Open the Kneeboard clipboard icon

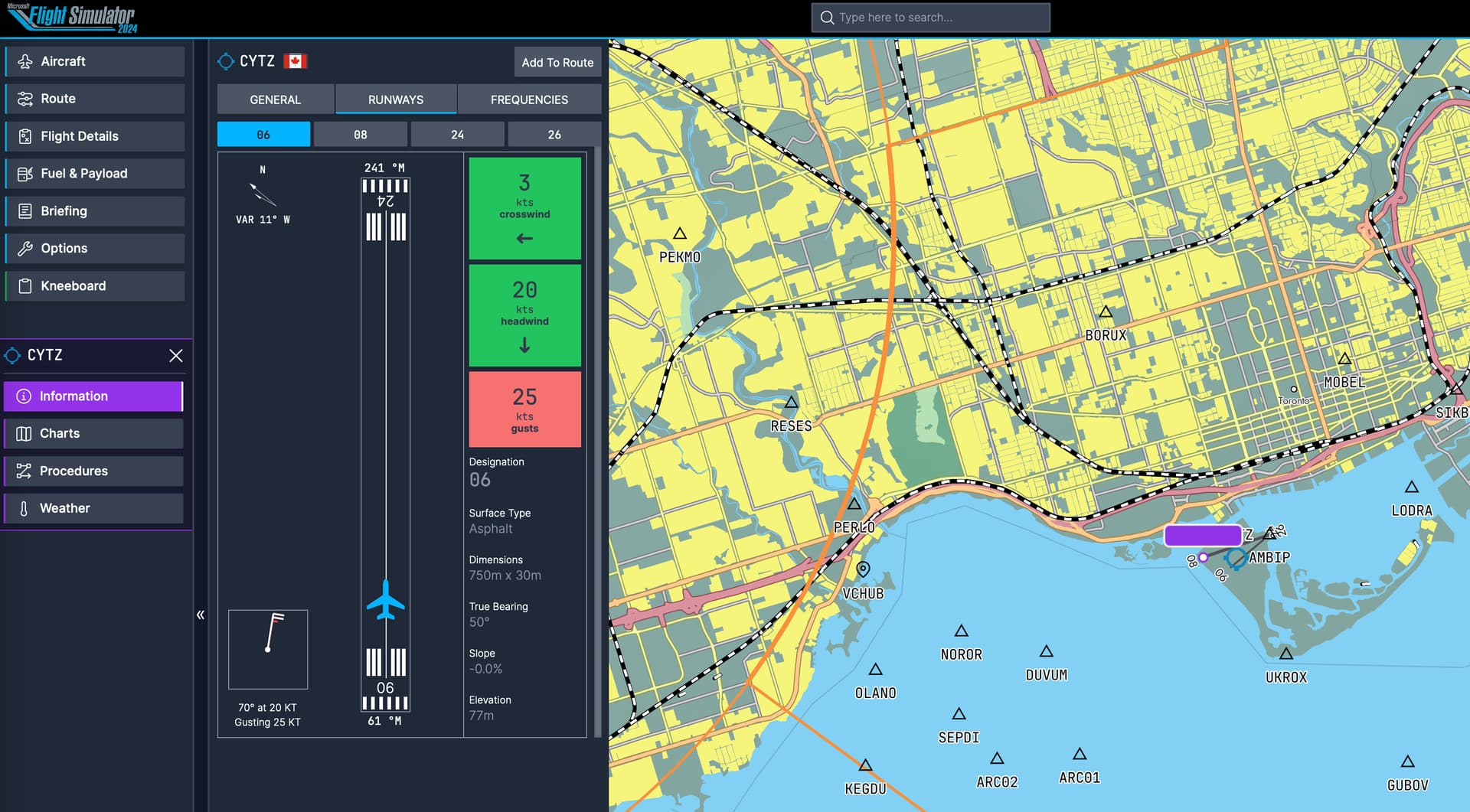pos(25,286)
